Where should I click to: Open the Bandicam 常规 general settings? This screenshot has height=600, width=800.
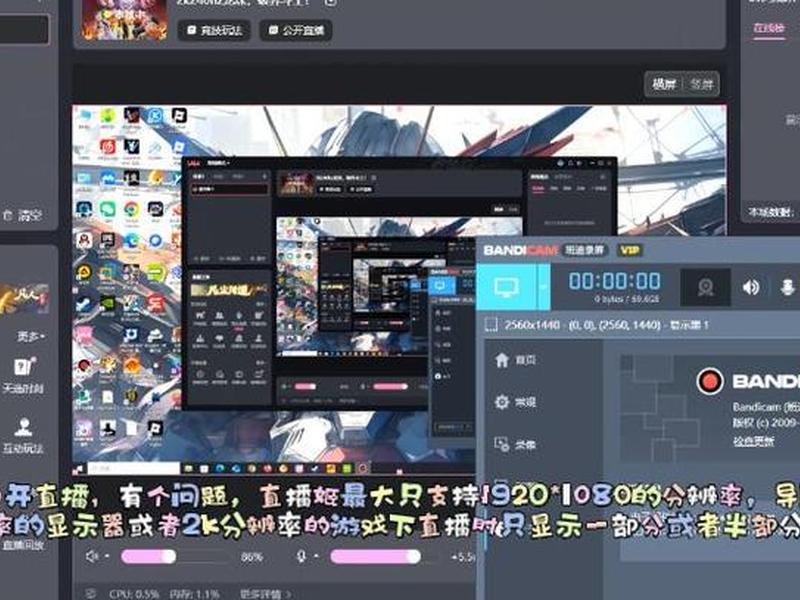(x=516, y=402)
